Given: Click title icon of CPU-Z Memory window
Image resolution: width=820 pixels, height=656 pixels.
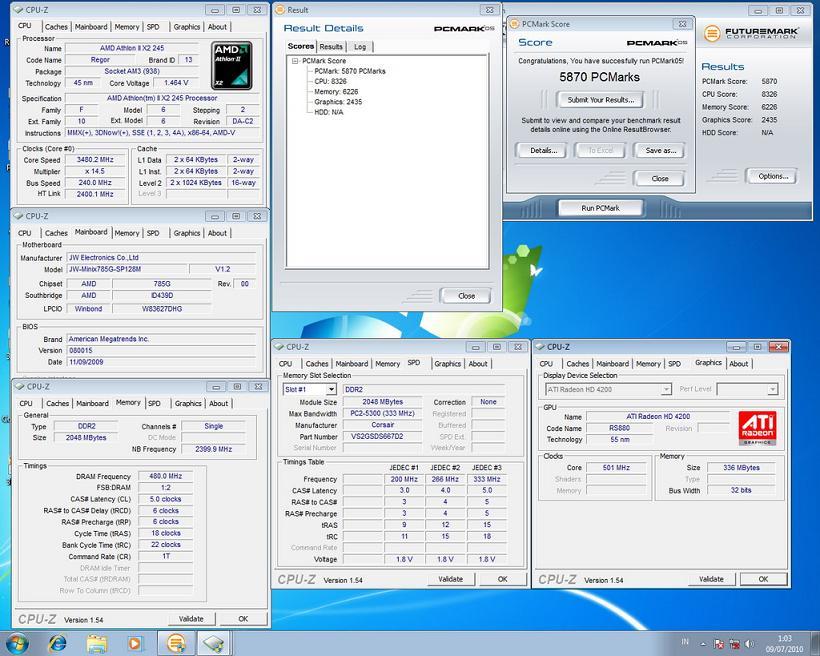Looking at the screenshot, I should 19,387.
